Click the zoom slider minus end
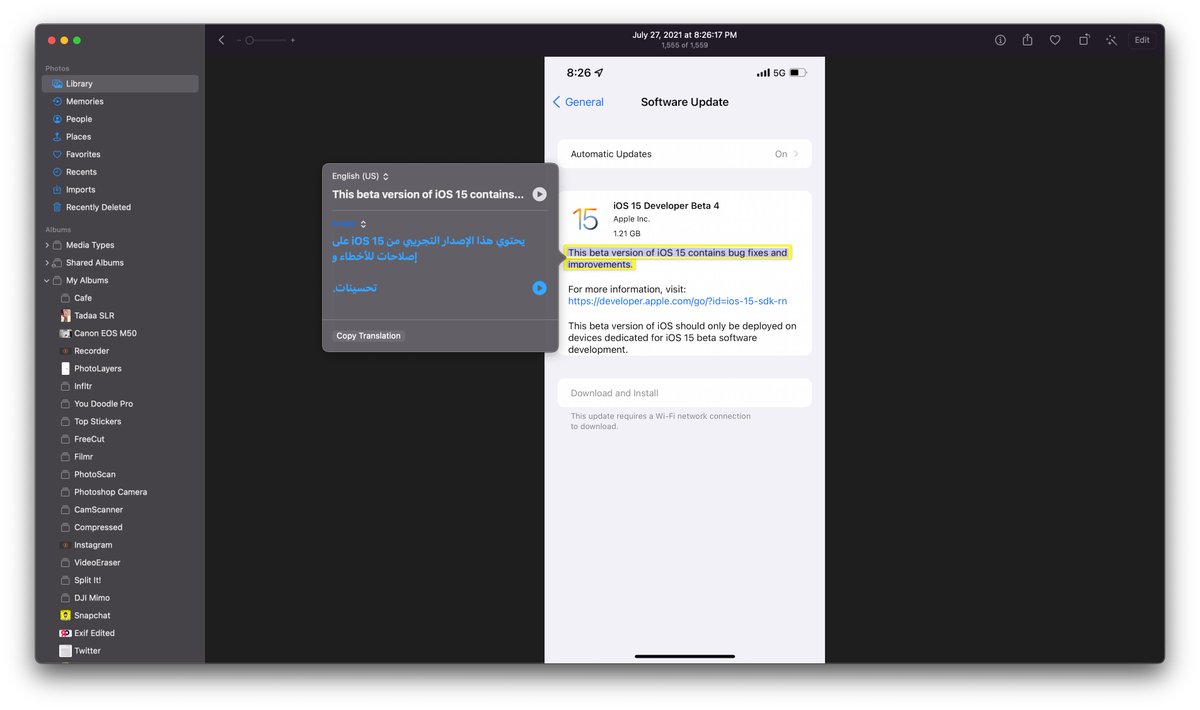Viewport: 1200px width, 710px height. coord(239,40)
